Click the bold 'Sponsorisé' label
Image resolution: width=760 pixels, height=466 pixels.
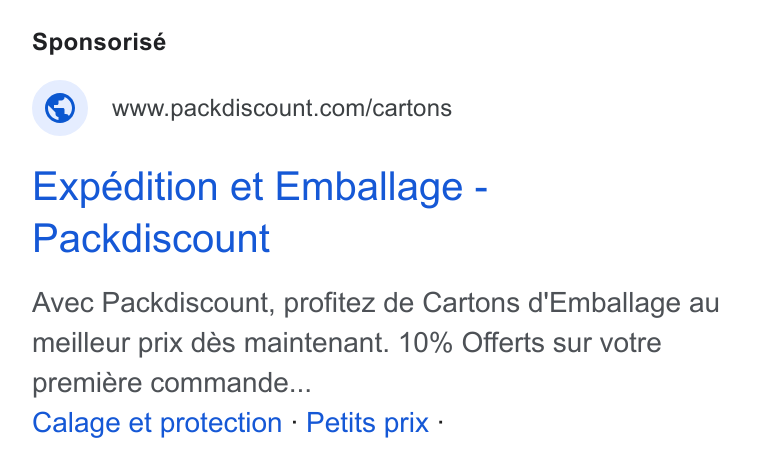pos(99,42)
